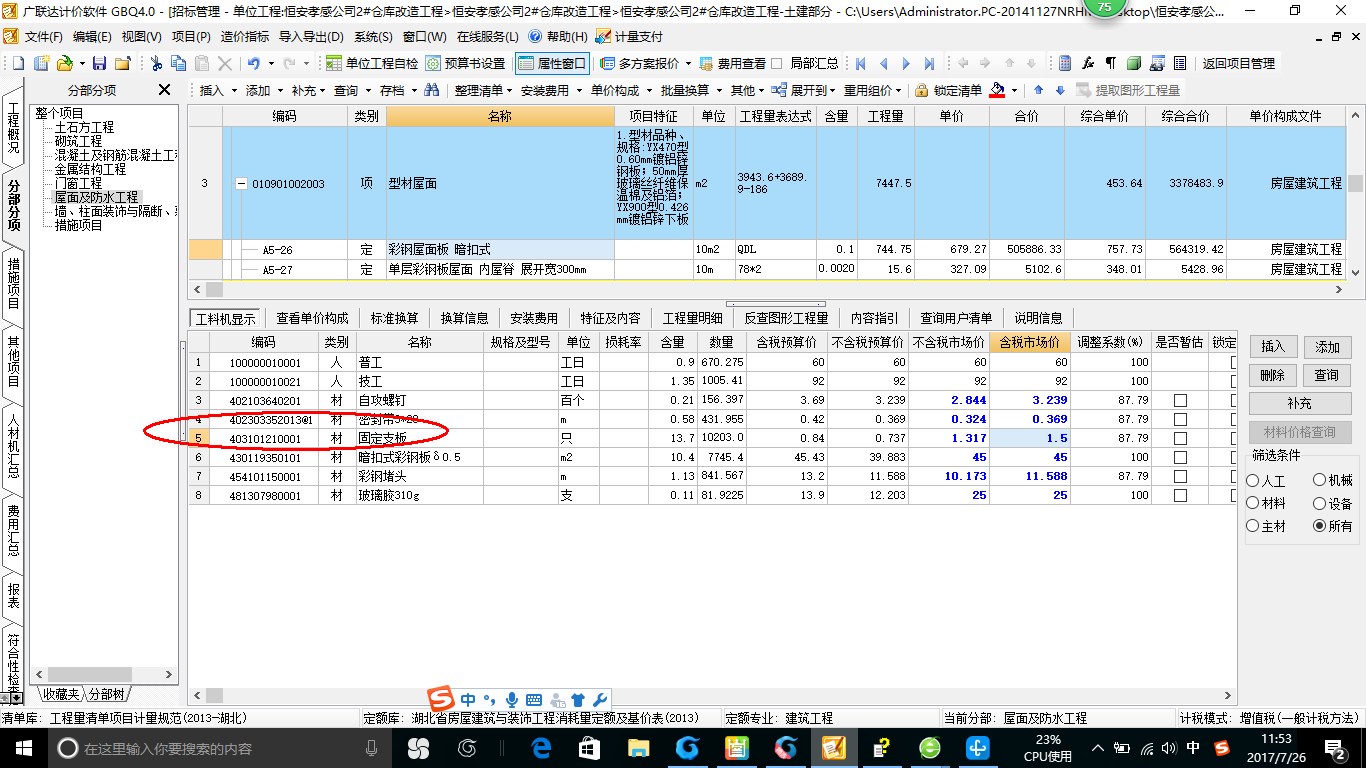Image resolution: width=1366 pixels, height=768 pixels.
Task: Collapse item 010901002003 tree node
Action: [x=241, y=184]
